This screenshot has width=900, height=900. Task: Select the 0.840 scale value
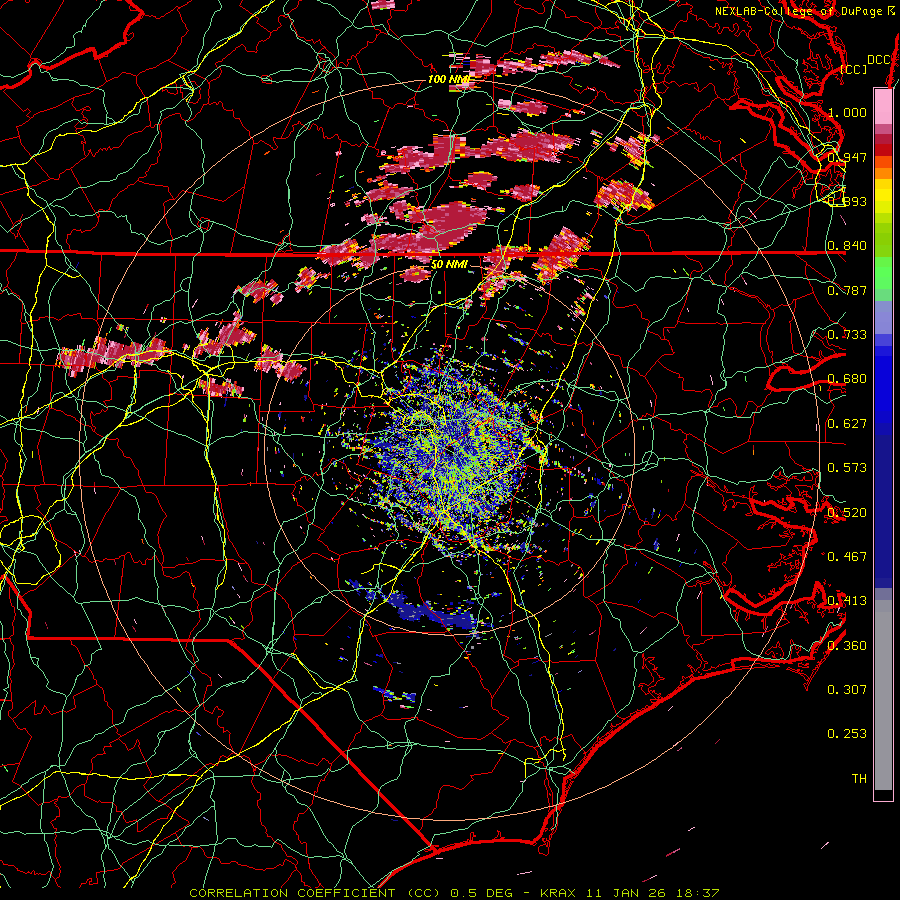[847, 246]
